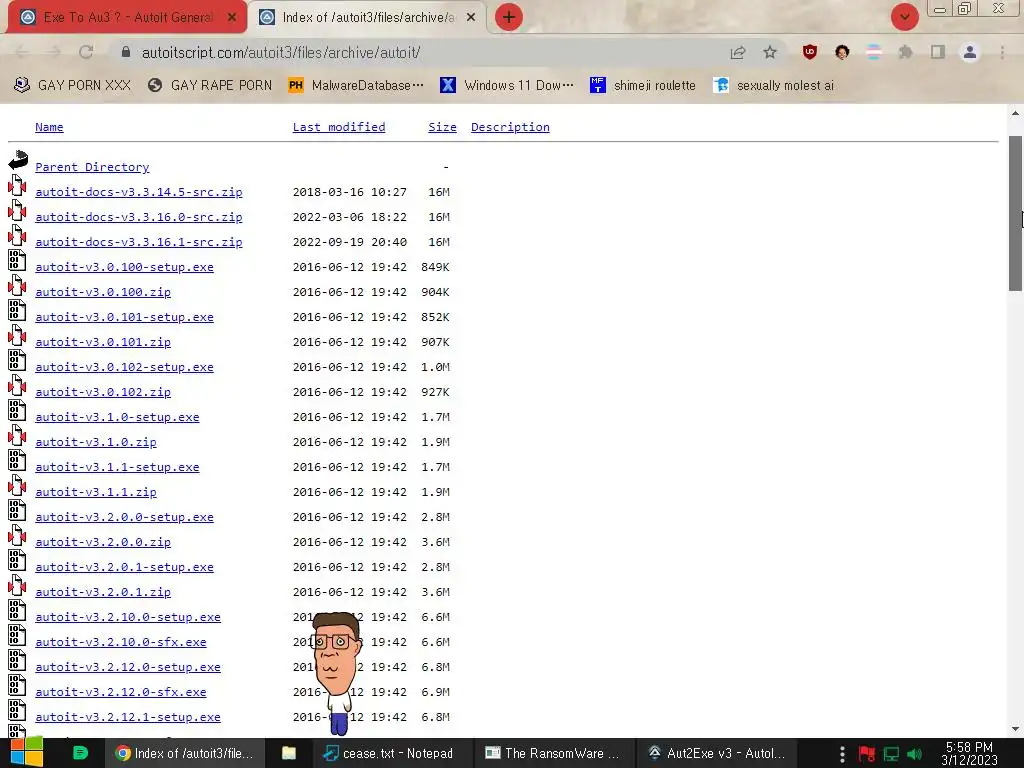Reload the Index of autoit page
The width and height of the screenshot is (1024, 768).
click(86, 52)
